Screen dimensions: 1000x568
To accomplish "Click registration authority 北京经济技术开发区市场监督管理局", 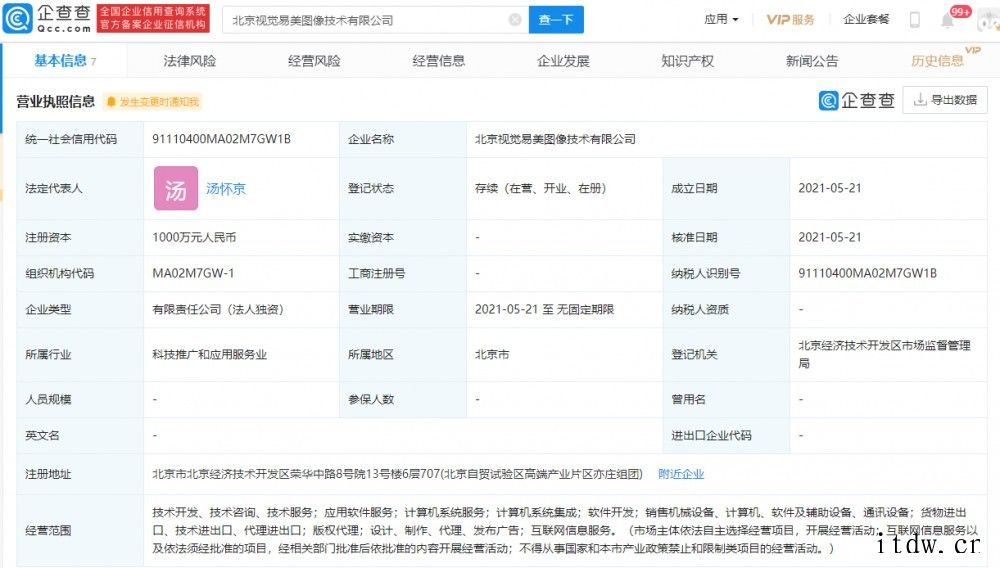I will pyautogui.click(x=884, y=354).
